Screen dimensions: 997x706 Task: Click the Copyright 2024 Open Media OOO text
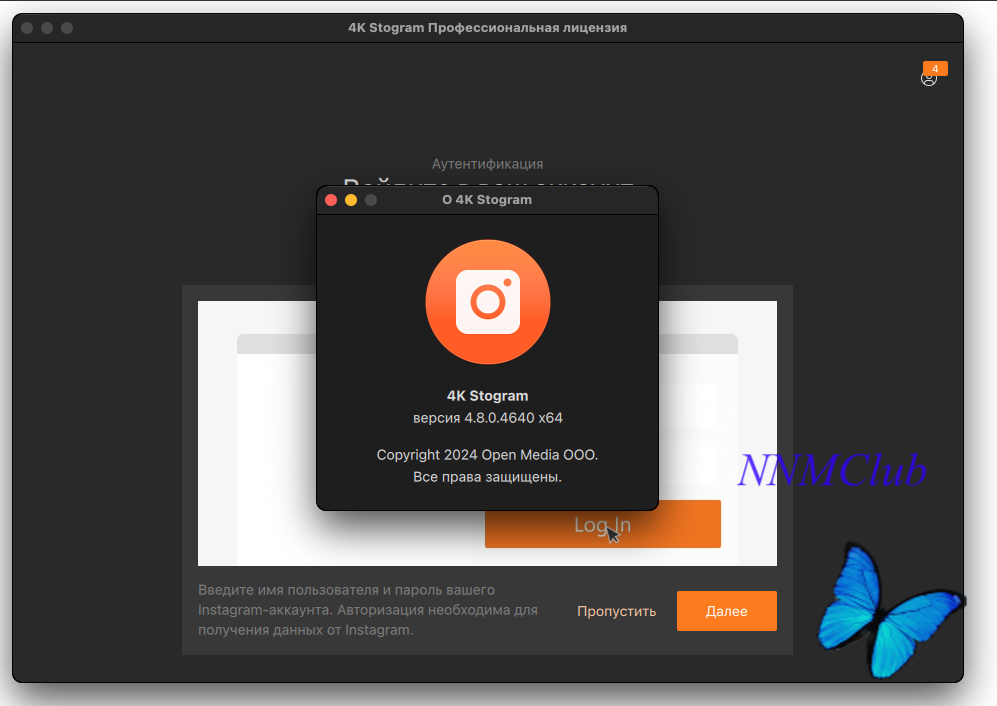488,455
